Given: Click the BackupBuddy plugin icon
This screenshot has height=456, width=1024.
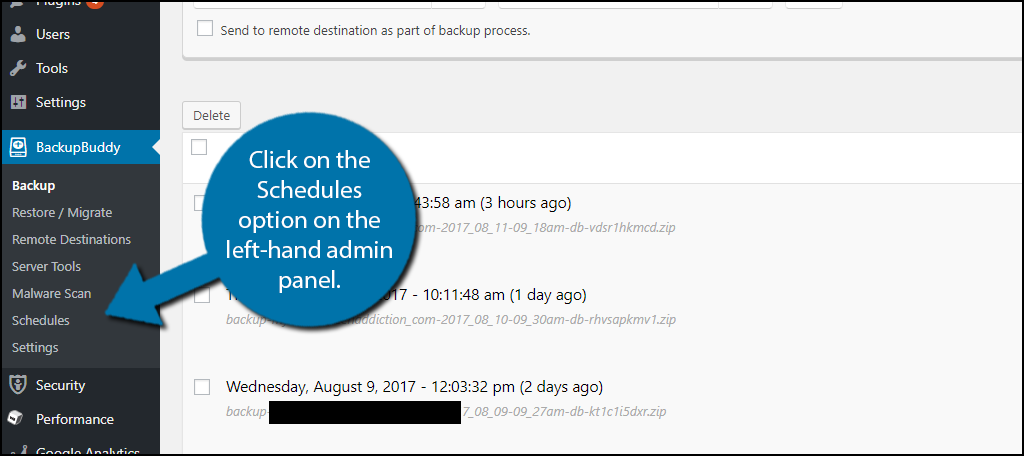Looking at the screenshot, I should pyautogui.click(x=18, y=148).
